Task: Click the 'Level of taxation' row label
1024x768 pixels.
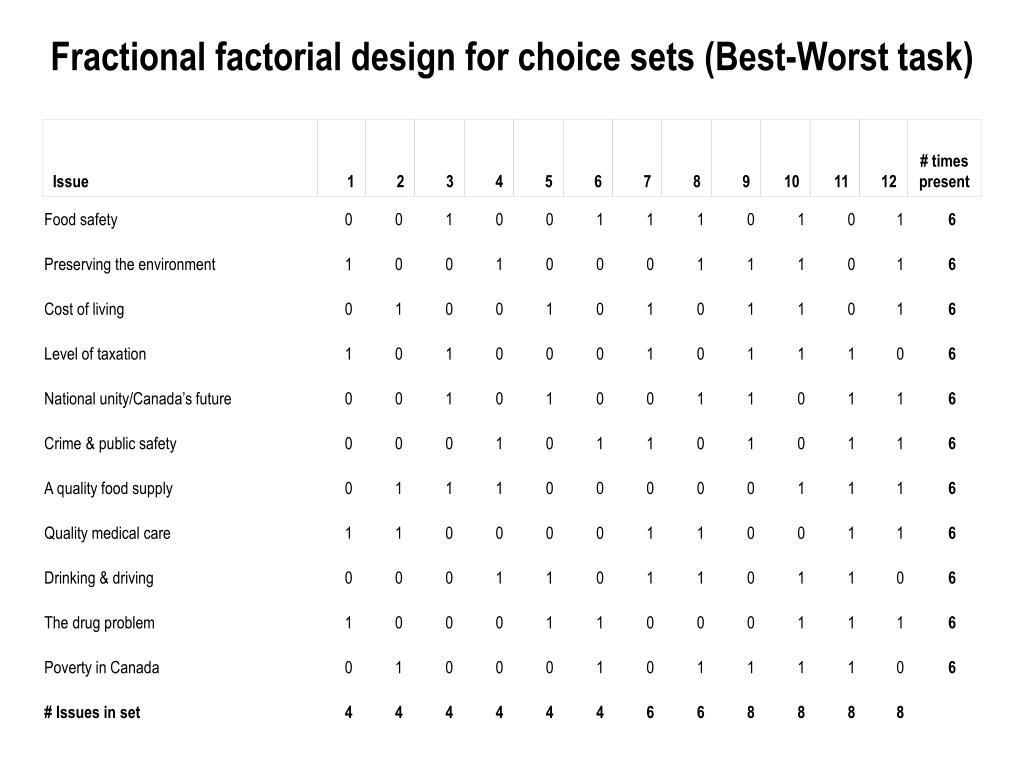Action: click(95, 354)
